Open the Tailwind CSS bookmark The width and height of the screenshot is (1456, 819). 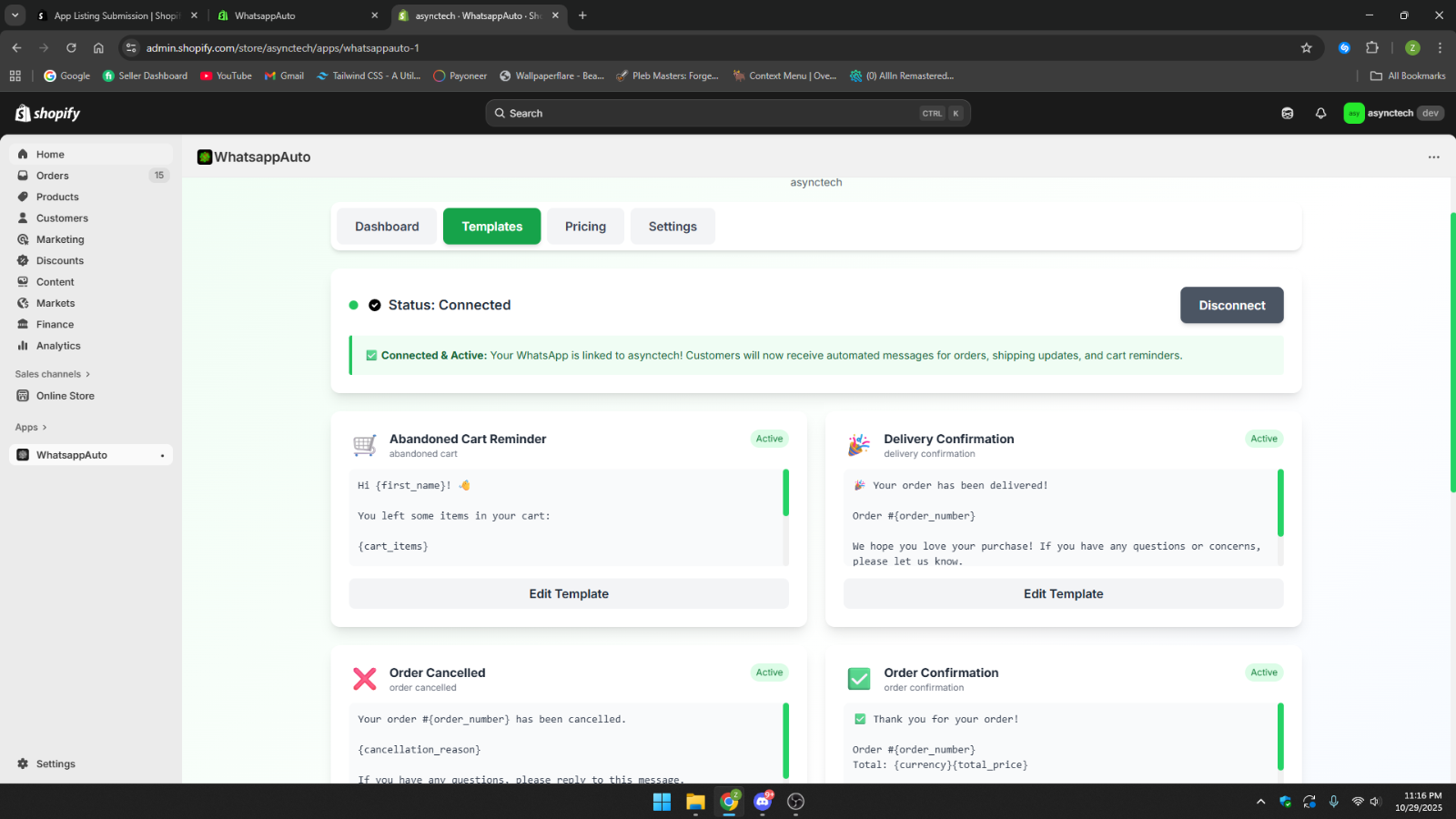[x=368, y=76]
